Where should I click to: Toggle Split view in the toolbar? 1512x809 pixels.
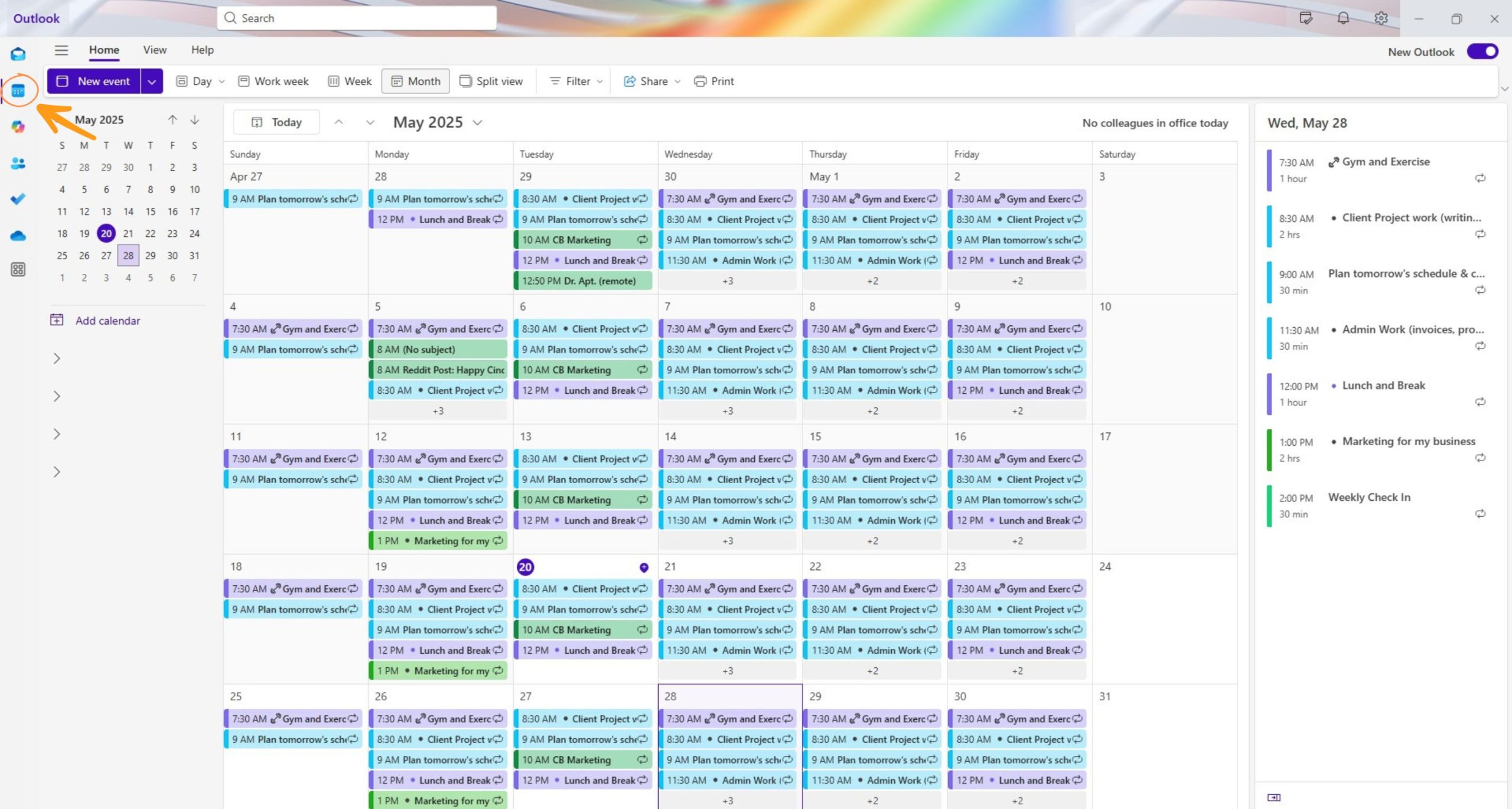point(491,81)
